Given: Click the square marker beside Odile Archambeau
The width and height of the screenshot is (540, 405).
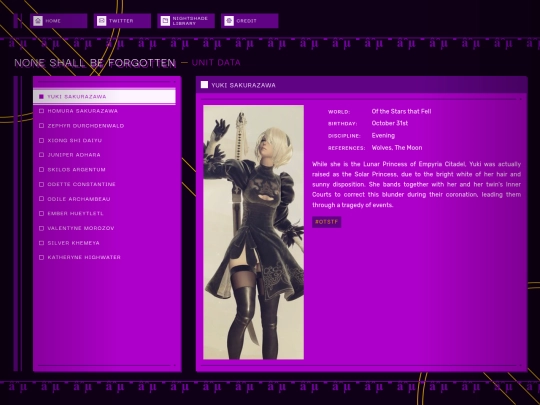Looking at the screenshot, I should (41, 199).
